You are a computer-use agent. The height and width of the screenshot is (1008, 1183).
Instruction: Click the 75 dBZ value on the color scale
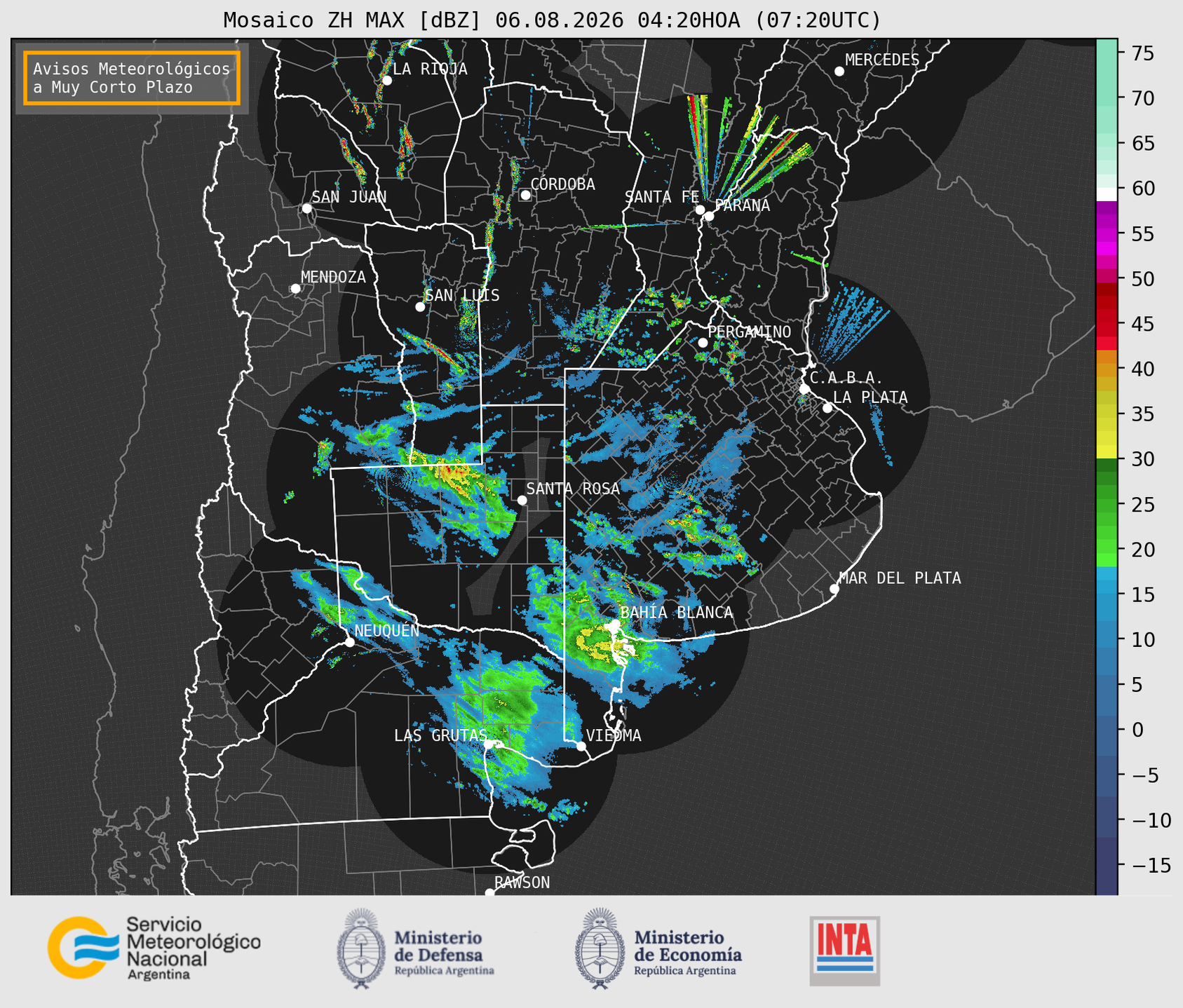1142,53
